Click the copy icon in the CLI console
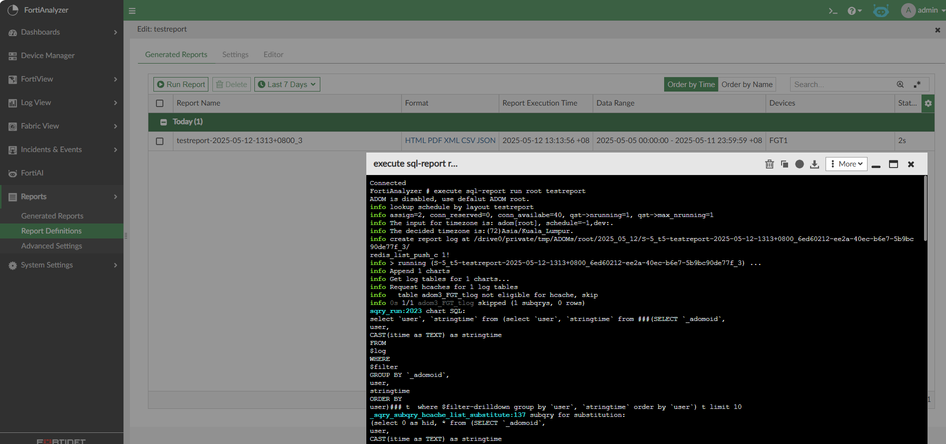The width and height of the screenshot is (946, 444). [x=784, y=164]
